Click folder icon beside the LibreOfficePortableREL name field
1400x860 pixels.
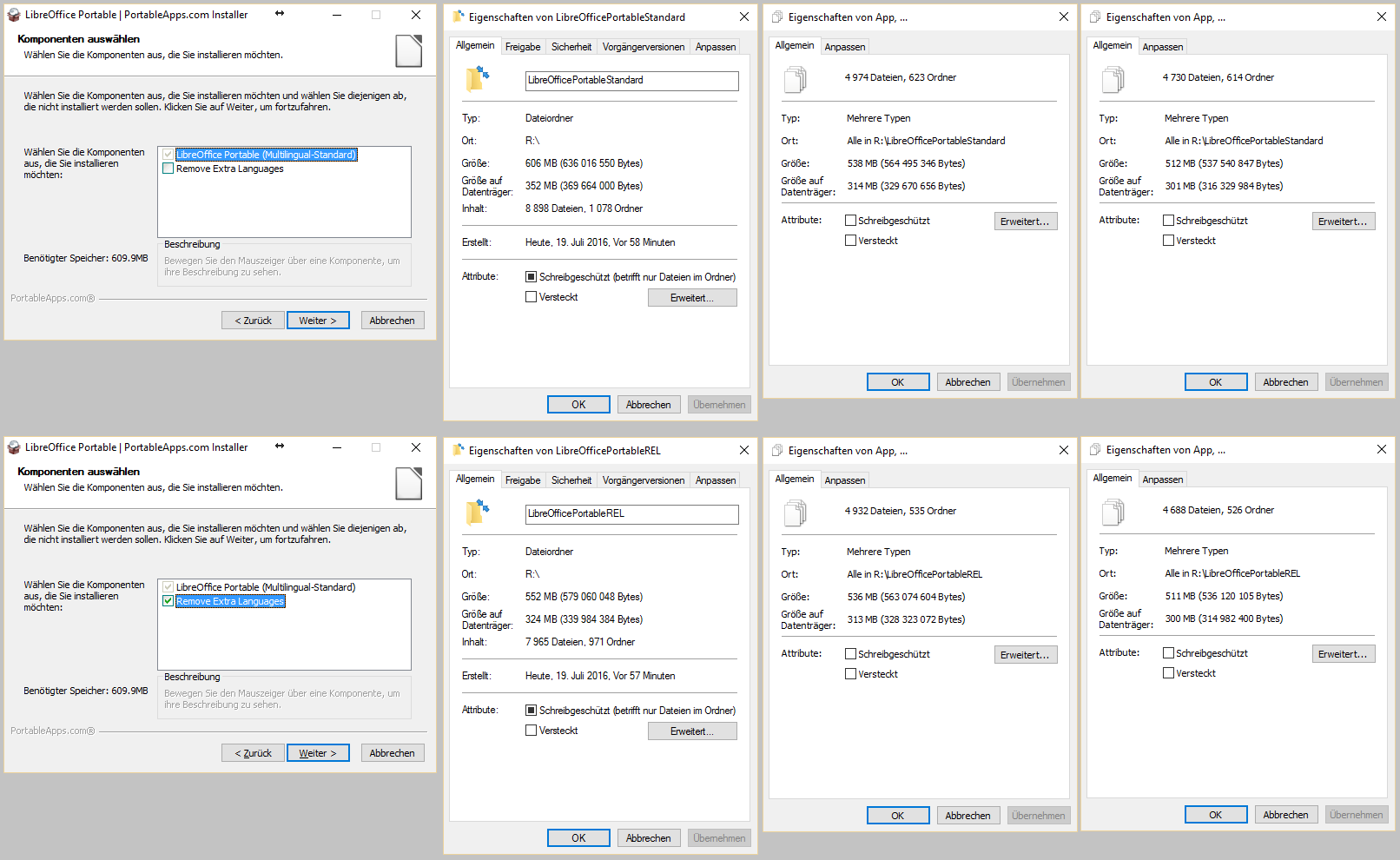[478, 513]
